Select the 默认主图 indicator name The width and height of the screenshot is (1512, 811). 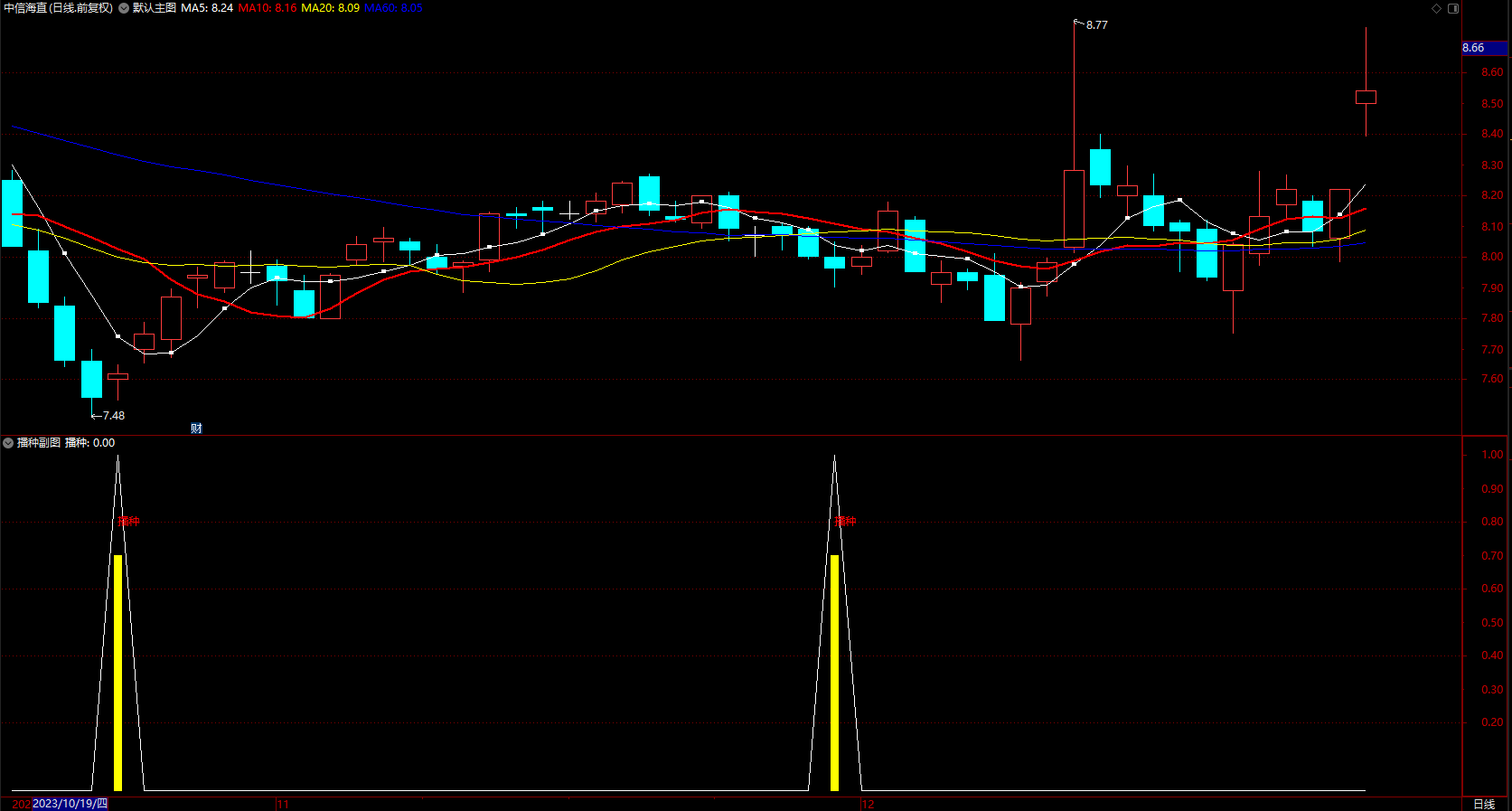pos(155,8)
